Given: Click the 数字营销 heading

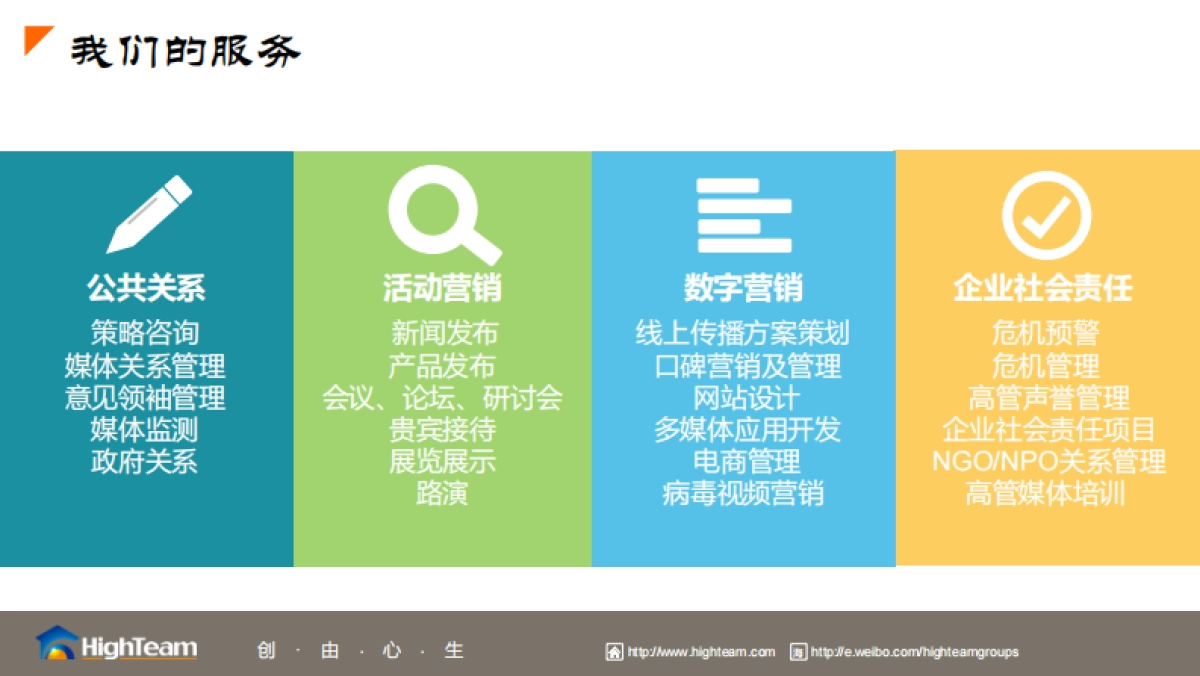Looking at the screenshot, I should [x=743, y=288].
